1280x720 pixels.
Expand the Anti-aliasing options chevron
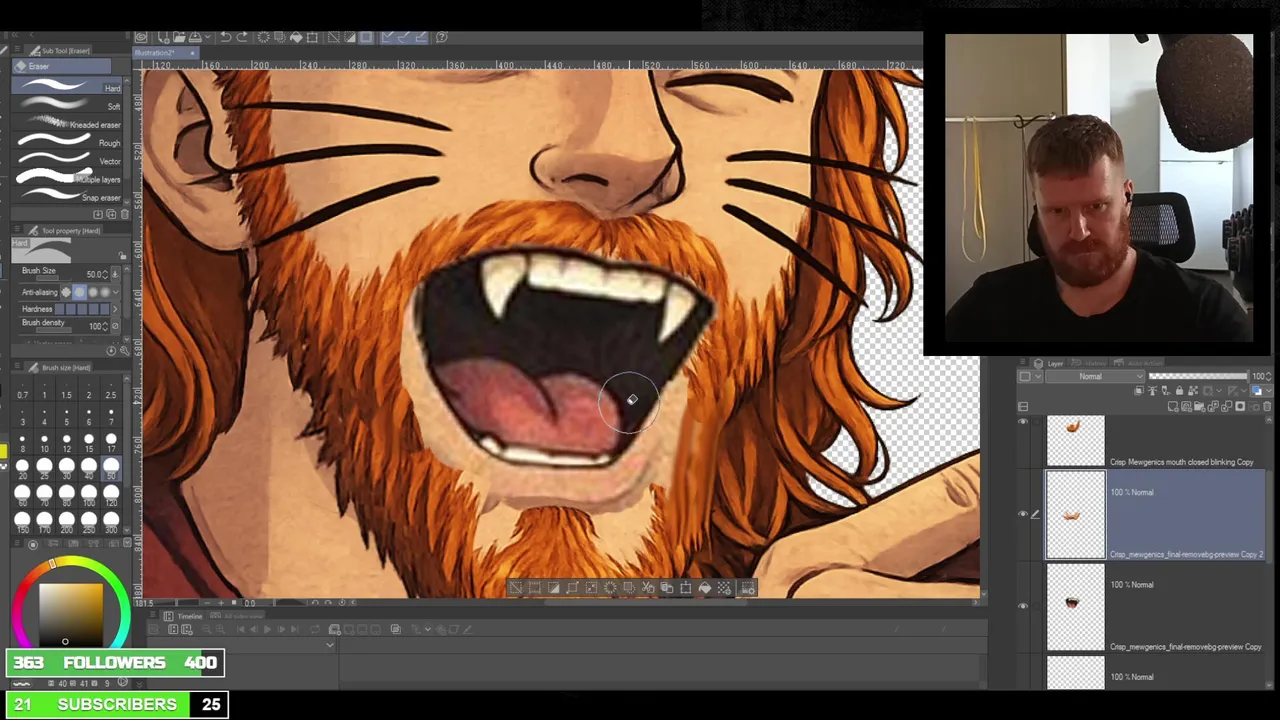point(115,292)
